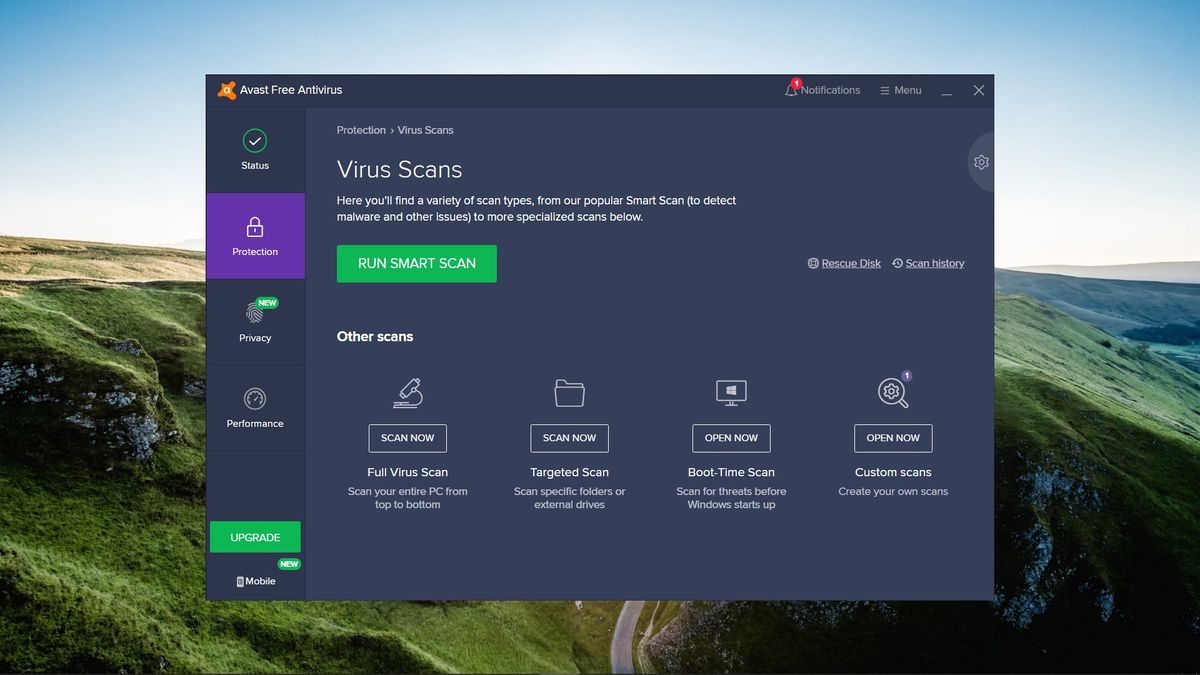
Task: Click the rescue disk lifebuoy icon
Action: point(813,263)
